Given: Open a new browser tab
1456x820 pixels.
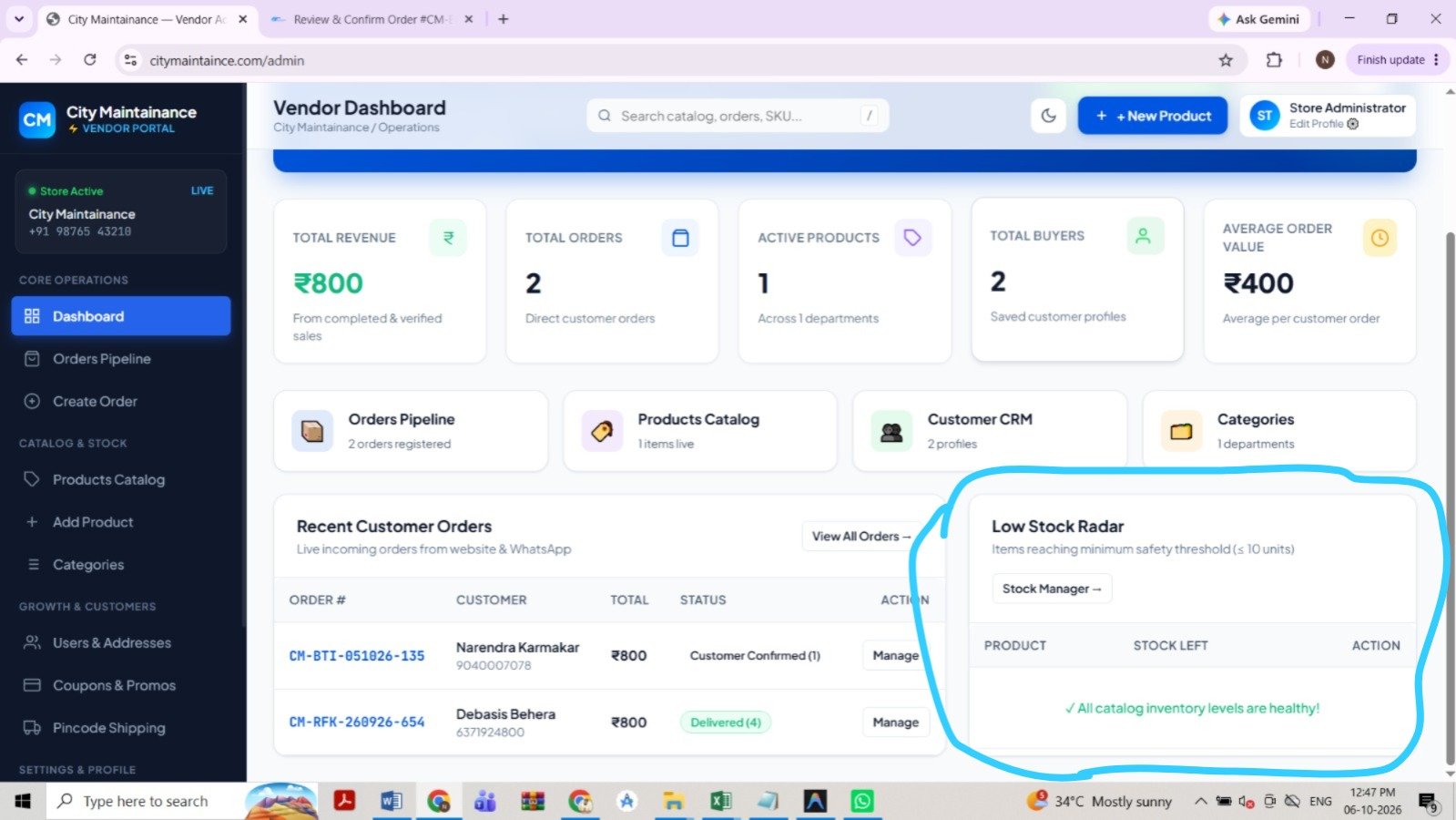Looking at the screenshot, I should pos(504,19).
